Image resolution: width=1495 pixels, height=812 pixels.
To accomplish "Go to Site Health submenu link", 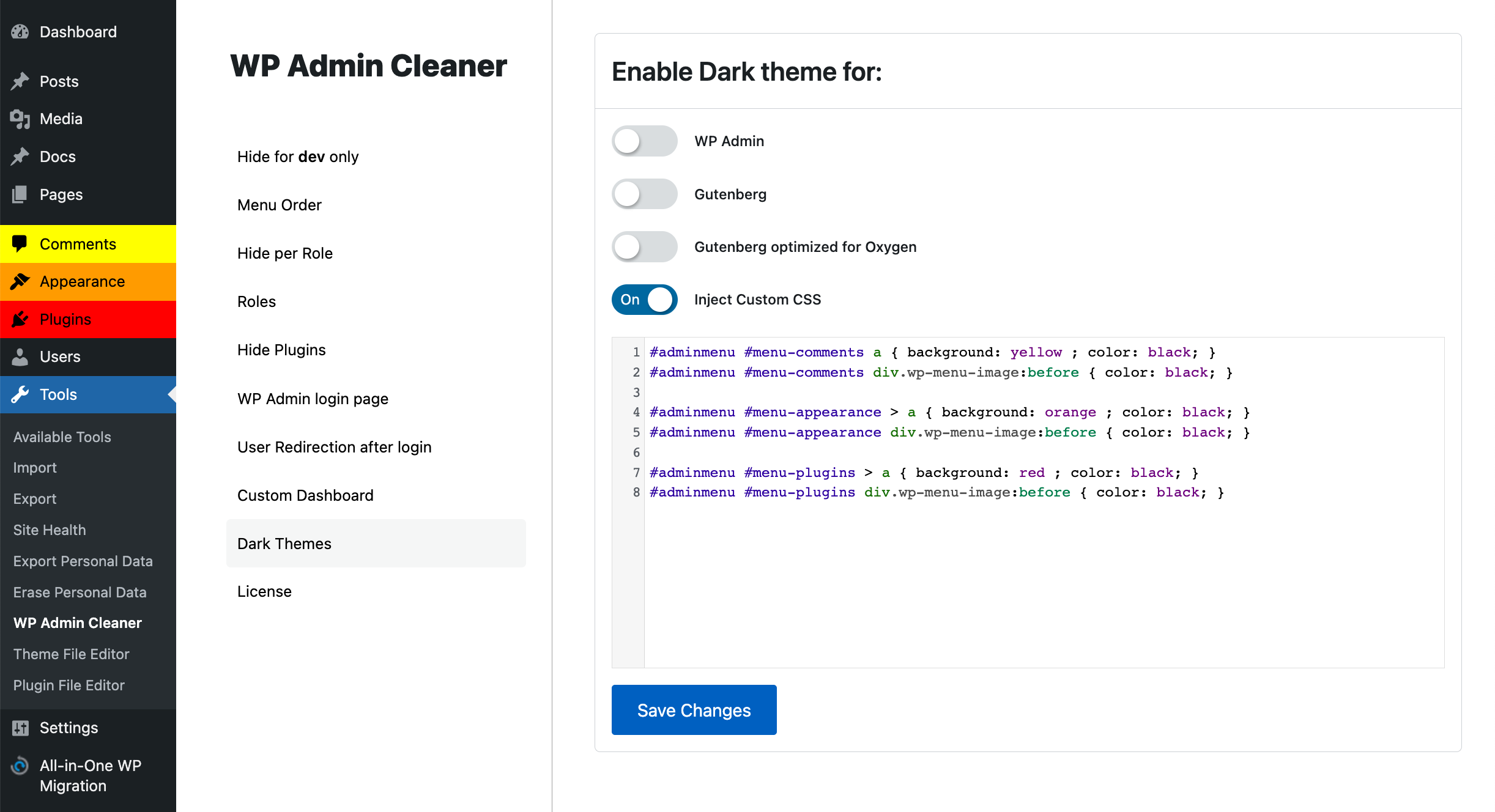I will (50, 530).
